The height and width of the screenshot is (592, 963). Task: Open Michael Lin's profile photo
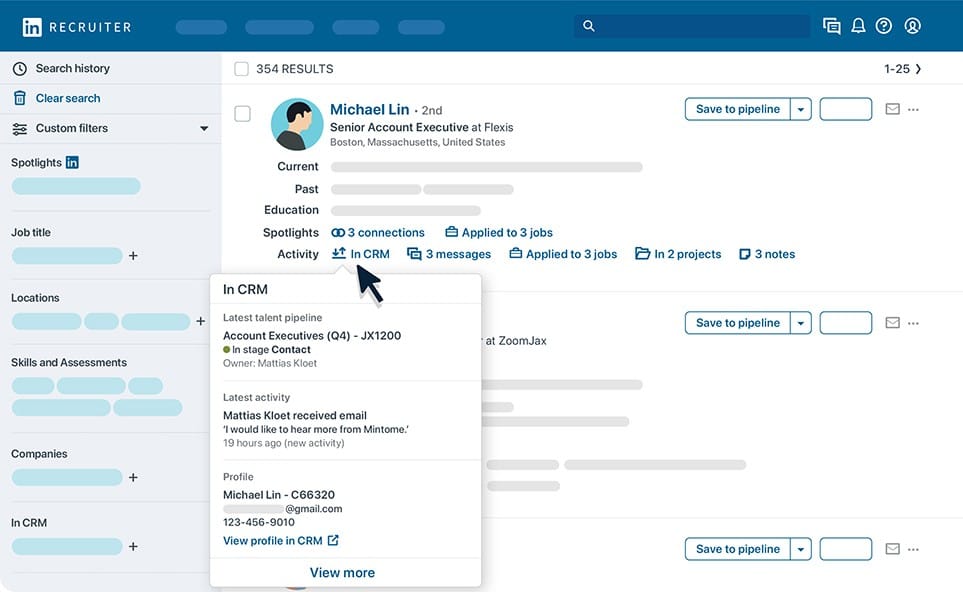tap(297, 124)
